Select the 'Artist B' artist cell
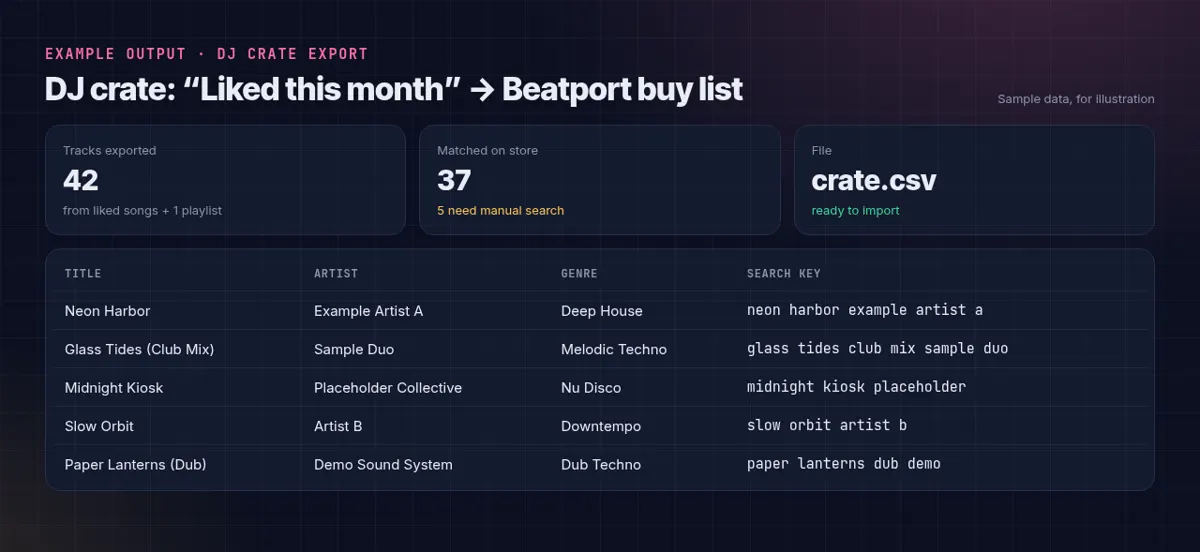 (x=338, y=426)
